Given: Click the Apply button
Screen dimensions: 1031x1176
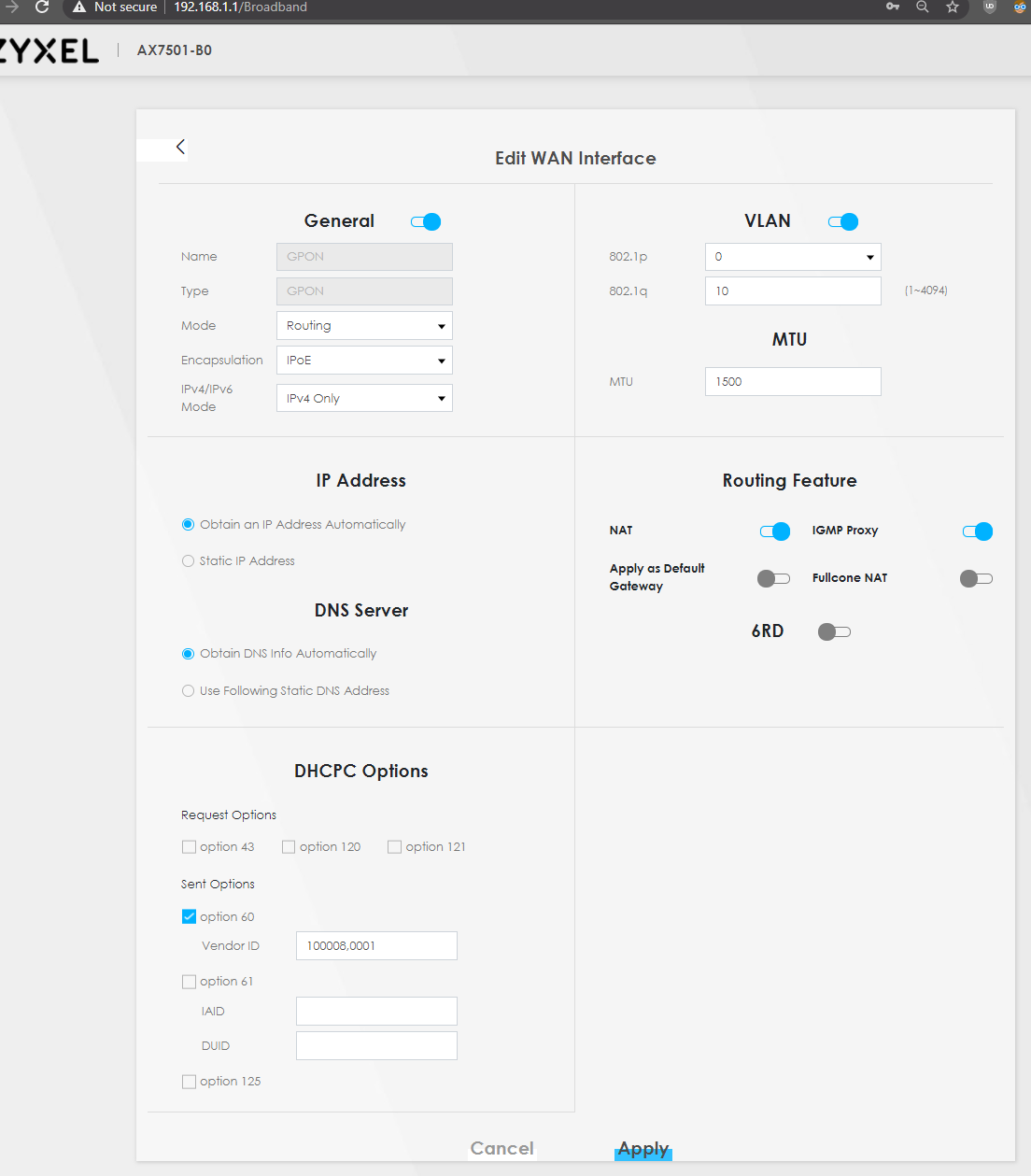Looking at the screenshot, I should pos(643,1149).
